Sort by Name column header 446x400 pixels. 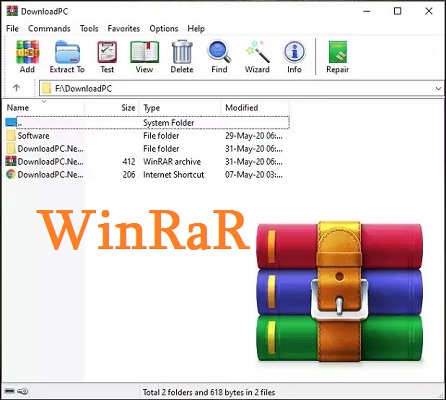pyautogui.click(x=44, y=108)
